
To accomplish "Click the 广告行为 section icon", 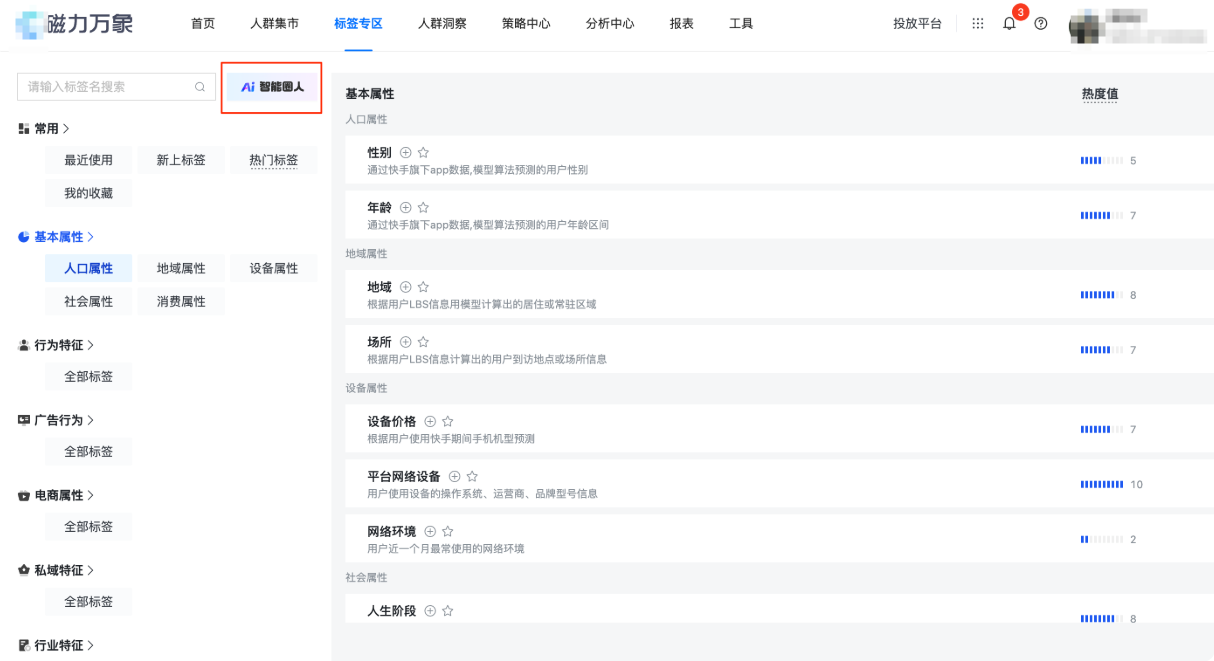I will pyautogui.click(x=24, y=420).
